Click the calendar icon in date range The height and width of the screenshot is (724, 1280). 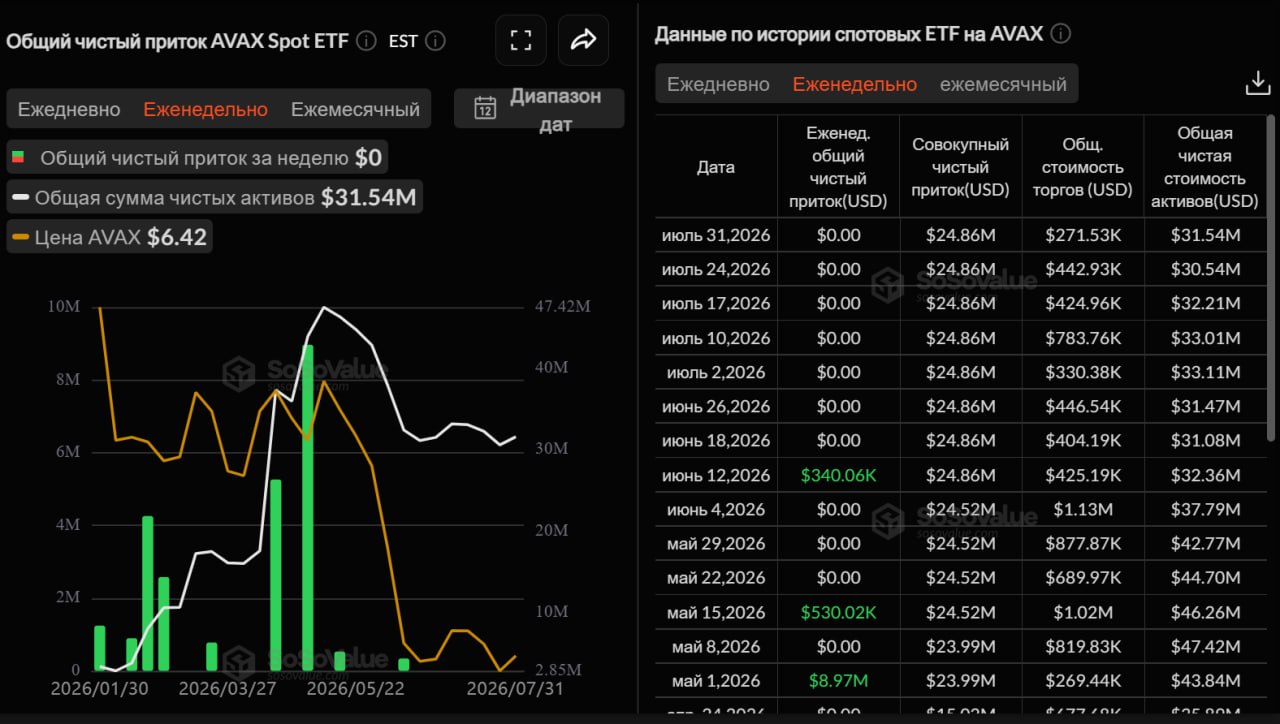coord(485,108)
